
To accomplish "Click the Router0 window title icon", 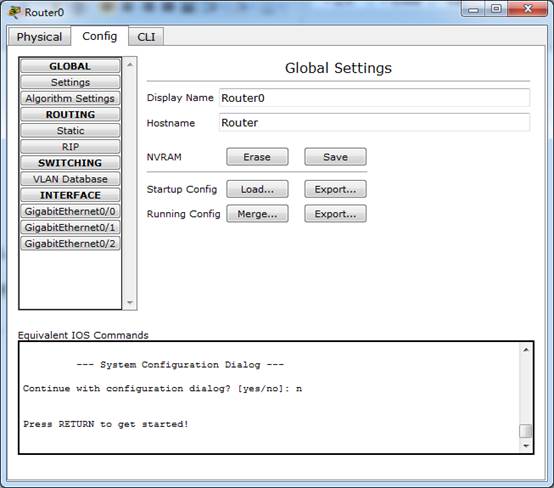I will click(x=14, y=12).
